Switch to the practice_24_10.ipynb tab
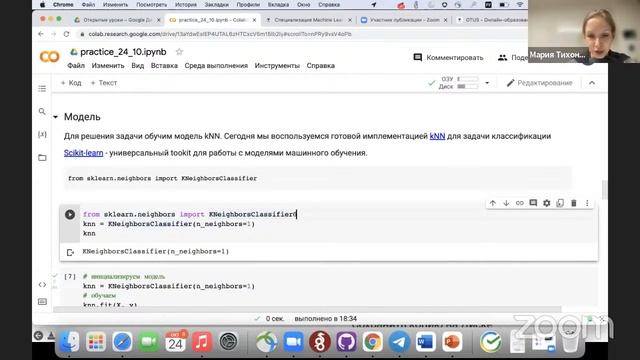 (212, 20)
